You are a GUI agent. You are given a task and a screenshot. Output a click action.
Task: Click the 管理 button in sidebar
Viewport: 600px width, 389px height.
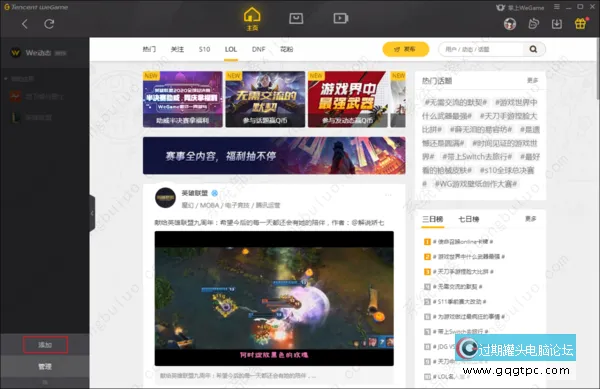[x=45, y=366]
